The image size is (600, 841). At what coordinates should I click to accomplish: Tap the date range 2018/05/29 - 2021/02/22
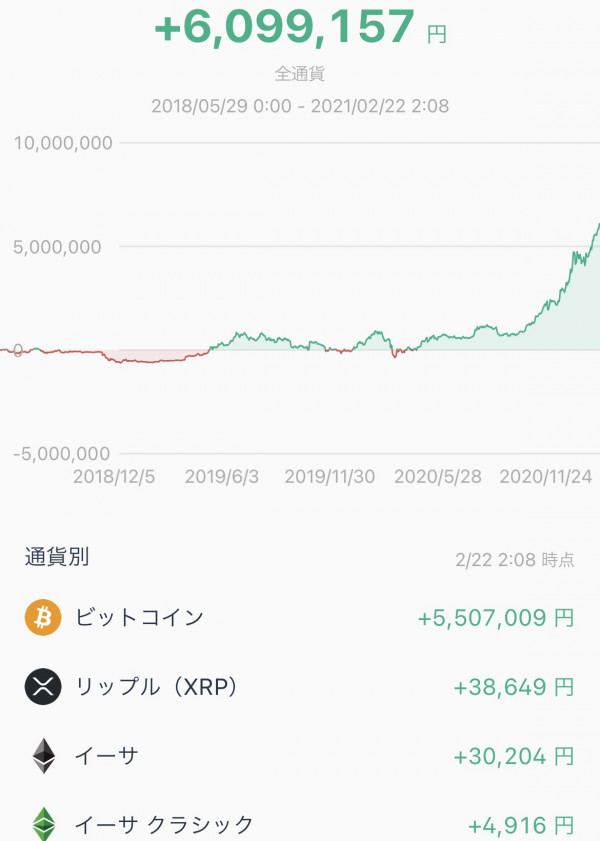[x=300, y=106]
